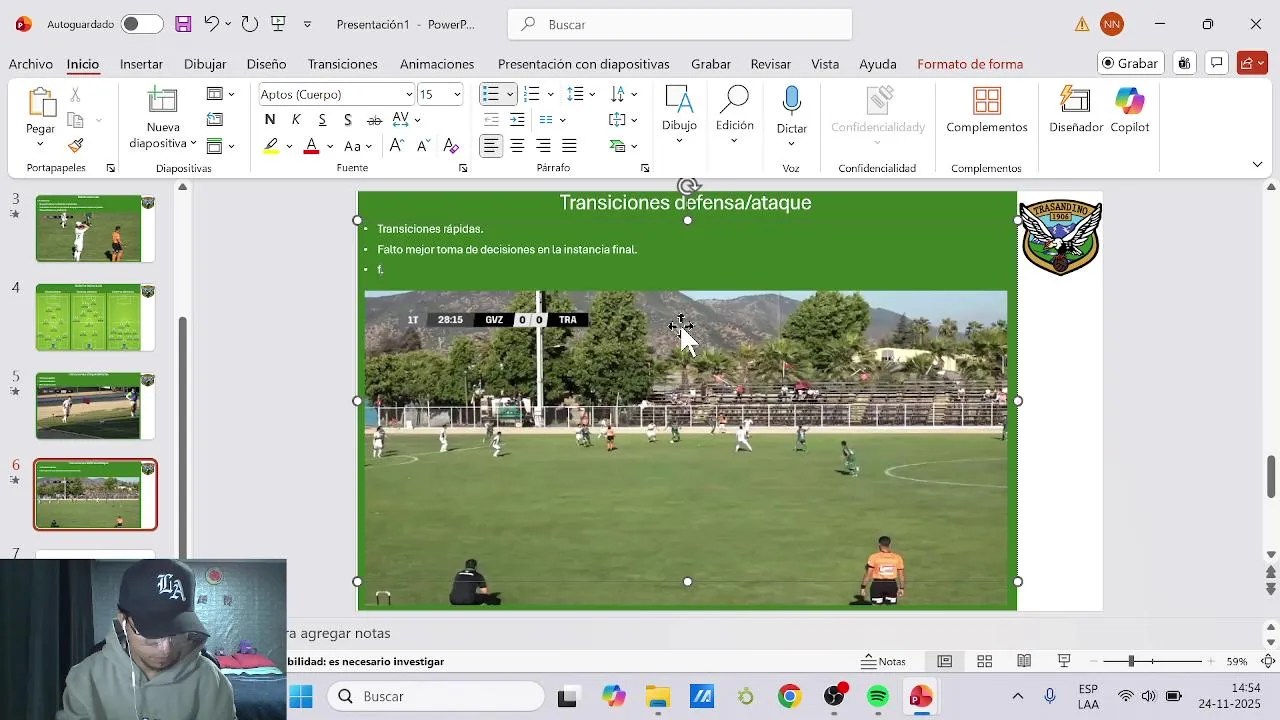Toggle underline (S) formatting
Image resolution: width=1280 pixels, height=720 pixels.
(322, 120)
